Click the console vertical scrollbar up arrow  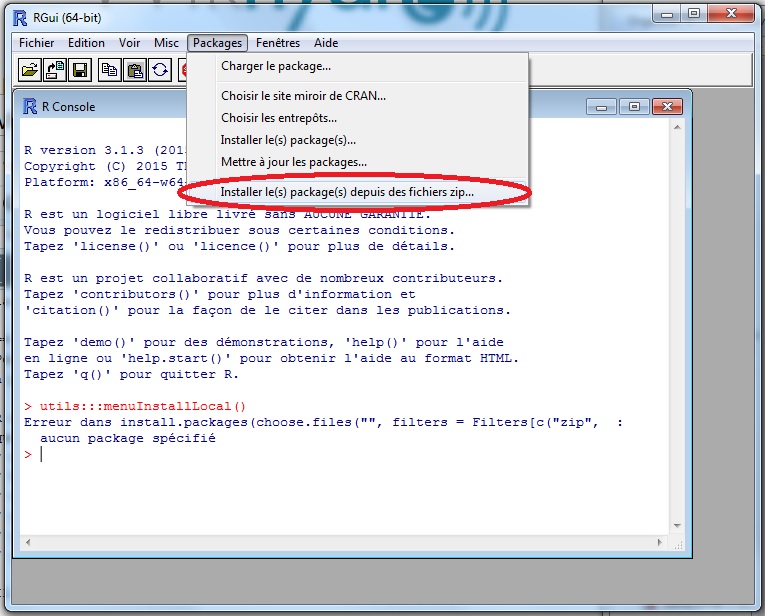coord(677,127)
